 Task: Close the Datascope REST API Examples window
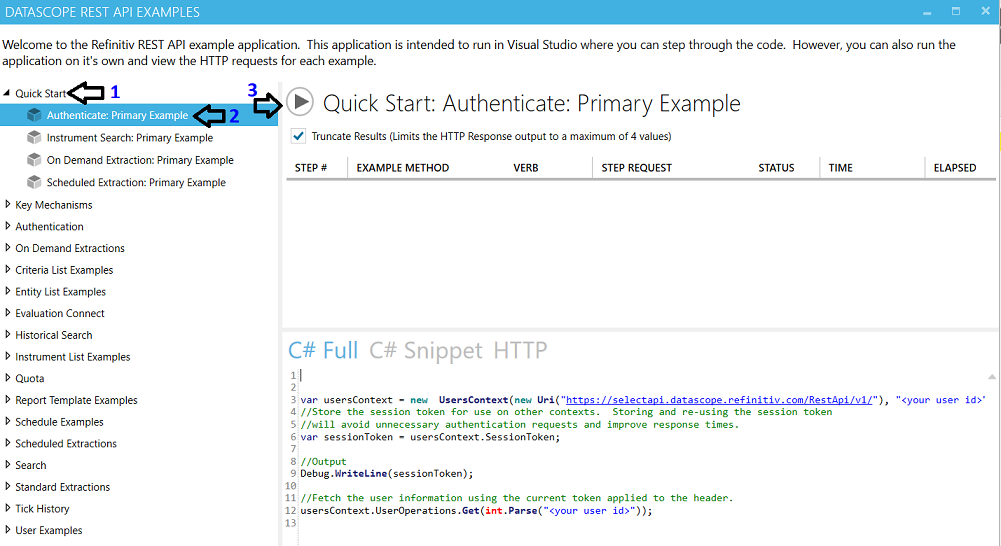pos(985,11)
